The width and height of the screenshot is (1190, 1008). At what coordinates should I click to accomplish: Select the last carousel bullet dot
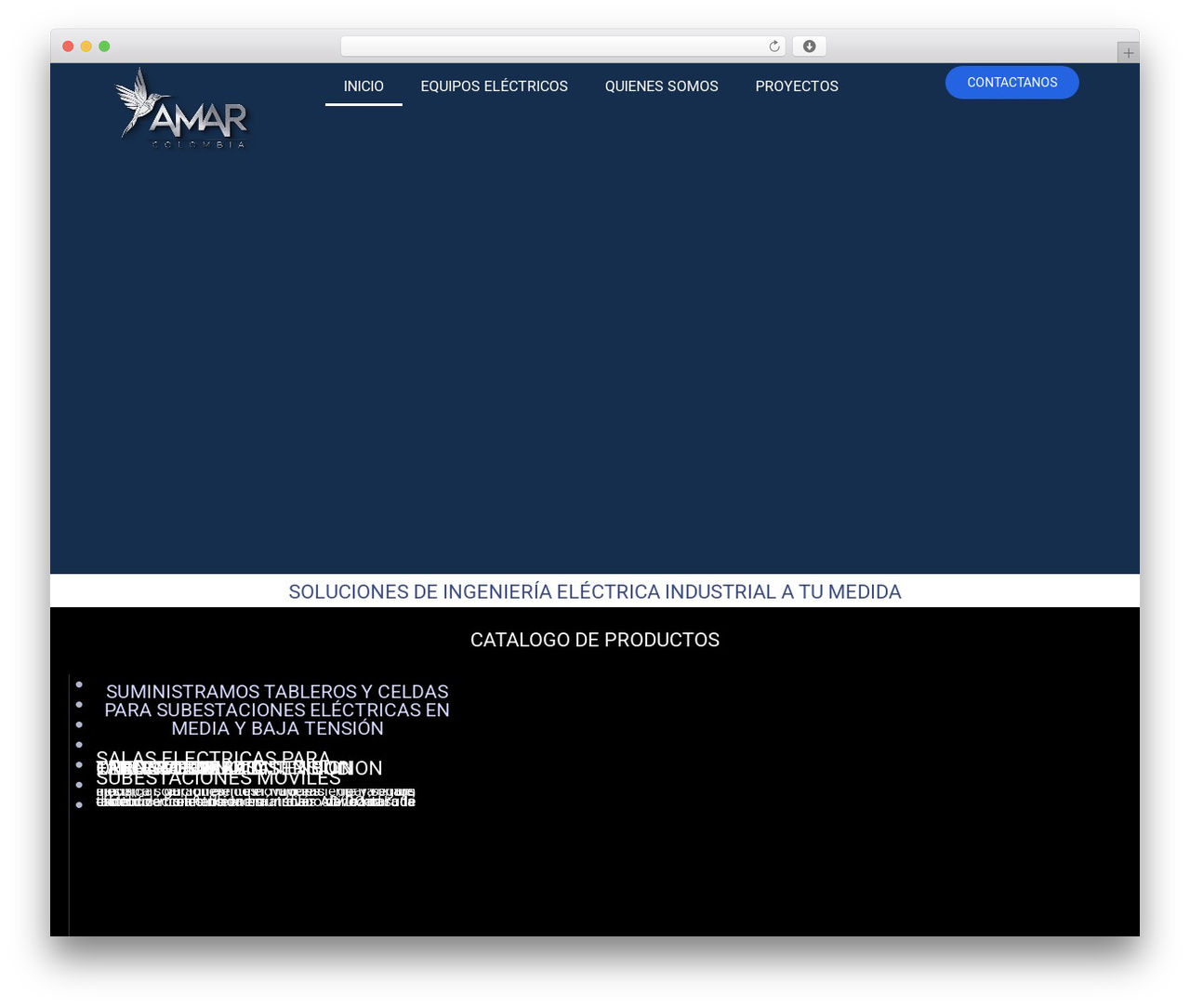pyautogui.click(x=79, y=804)
